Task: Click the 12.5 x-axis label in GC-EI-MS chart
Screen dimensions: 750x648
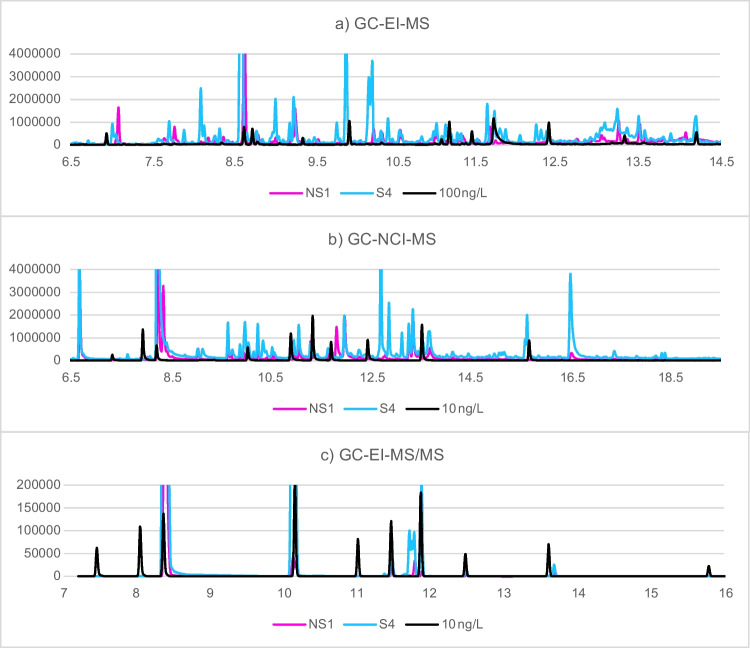Action: click(x=555, y=162)
